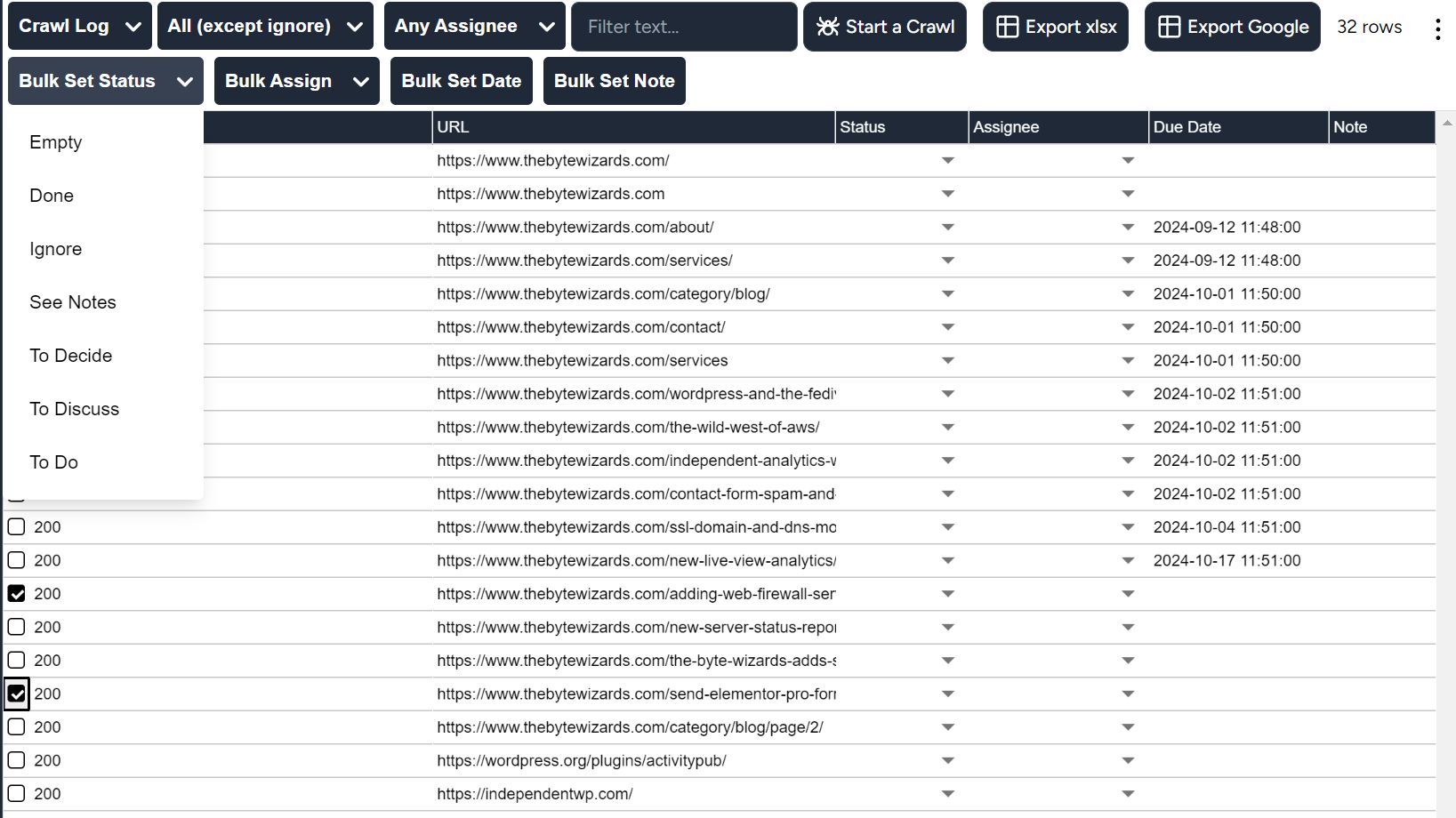Choose To Discuss in the status menu
Image resolution: width=1456 pixels, height=818 pixels.
pyautogui.click(x=74, y=409)
